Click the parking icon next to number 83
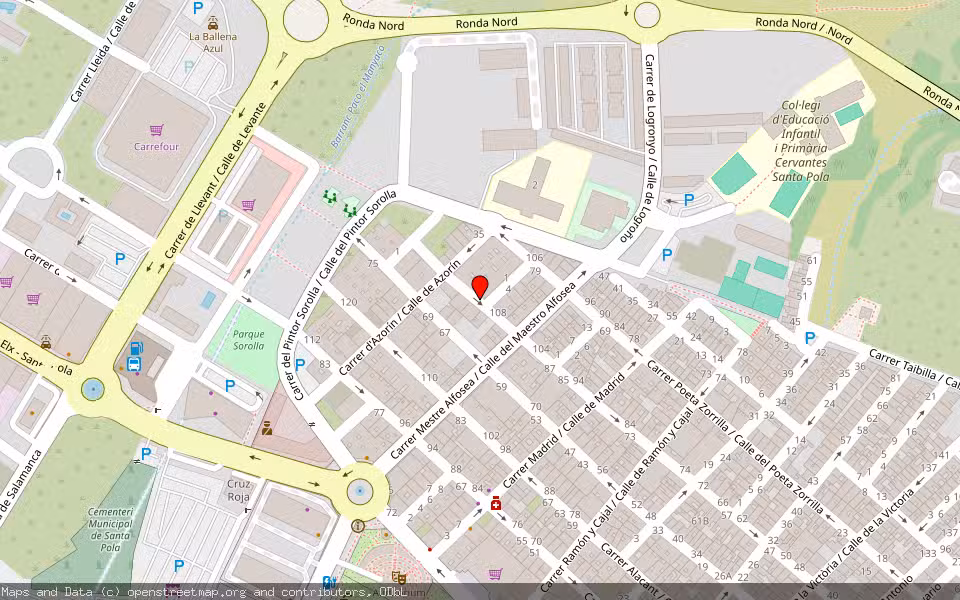Viewport: 960px width, 600px height. 300,365
